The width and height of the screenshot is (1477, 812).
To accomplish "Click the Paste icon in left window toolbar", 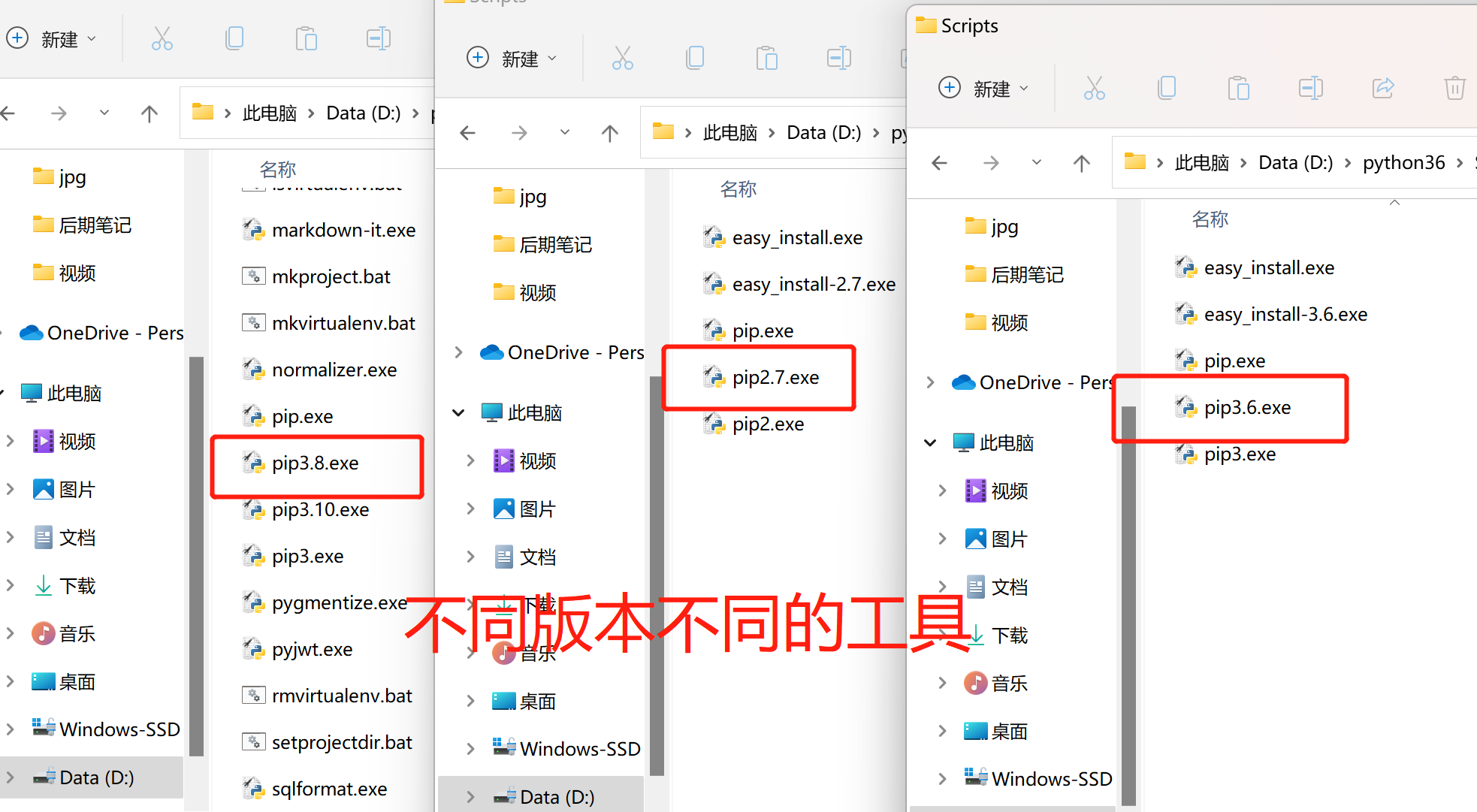I will 306,38.
